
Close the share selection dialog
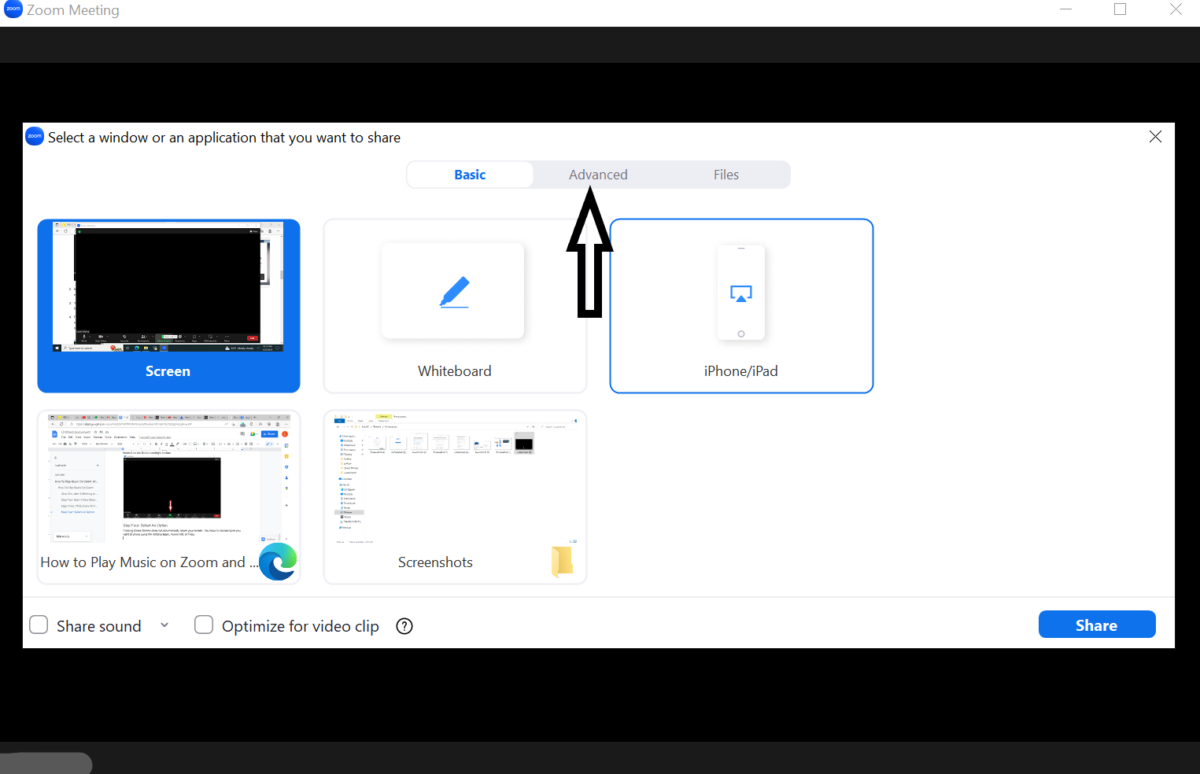click(x=1155, y=137)
